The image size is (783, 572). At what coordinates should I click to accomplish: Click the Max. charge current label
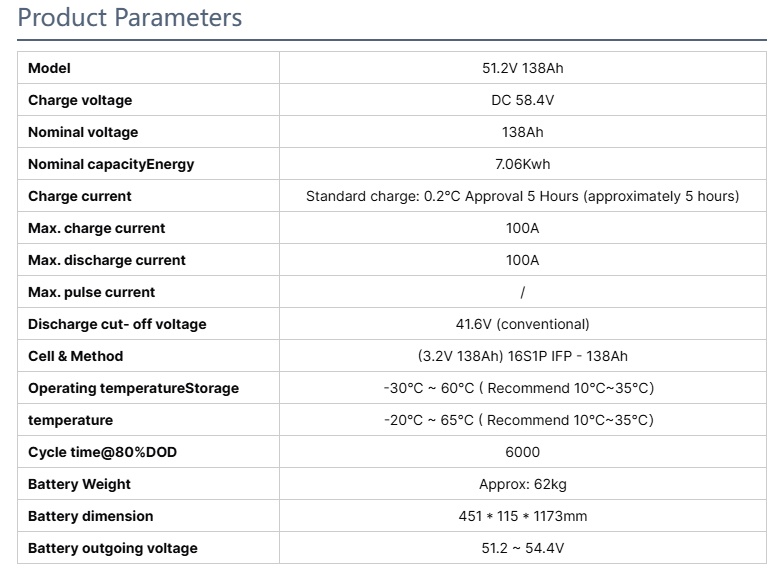(x=96, y=228)
